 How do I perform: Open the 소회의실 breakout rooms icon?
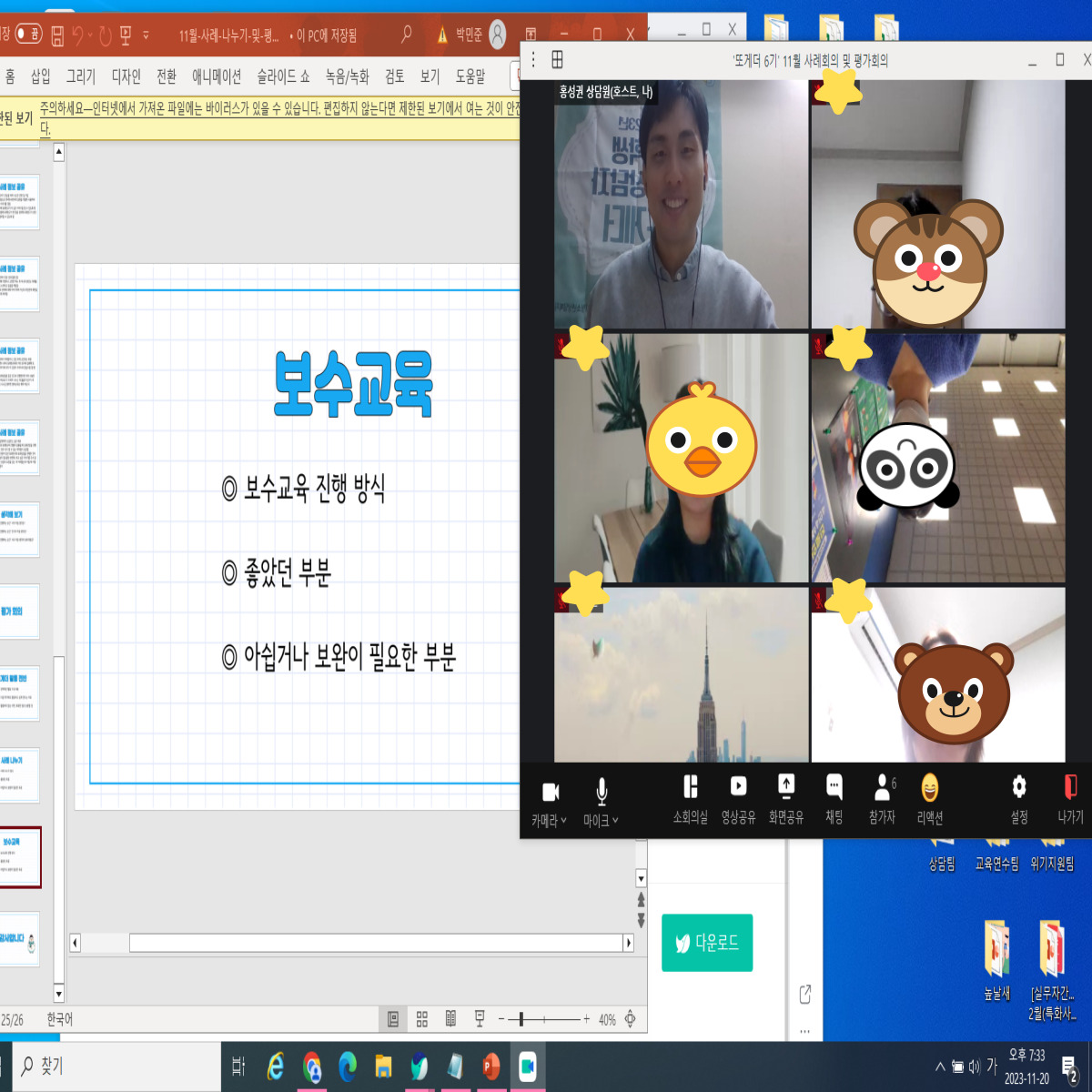pos(690,787)
